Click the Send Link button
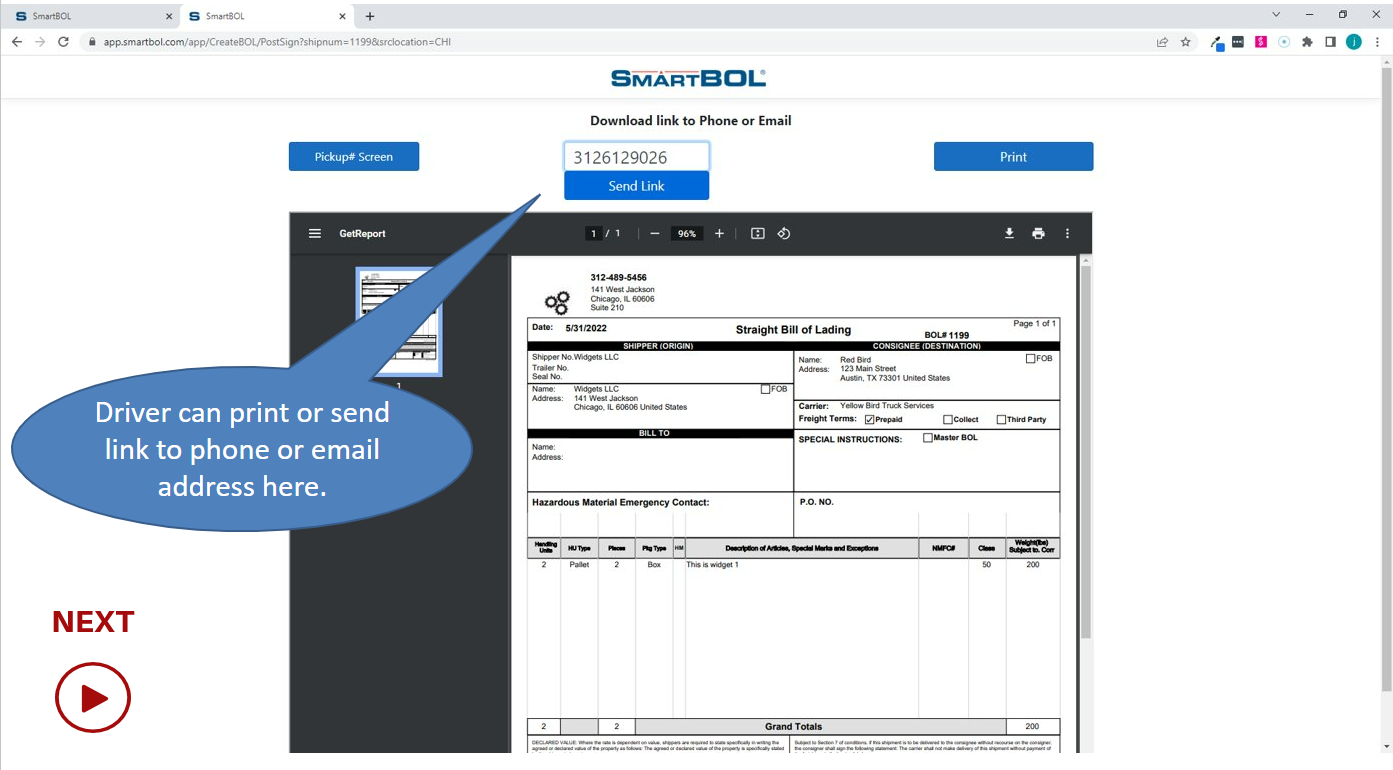Image resolution: width=1393 pixels, height=770 pixels. coord(636,185)
